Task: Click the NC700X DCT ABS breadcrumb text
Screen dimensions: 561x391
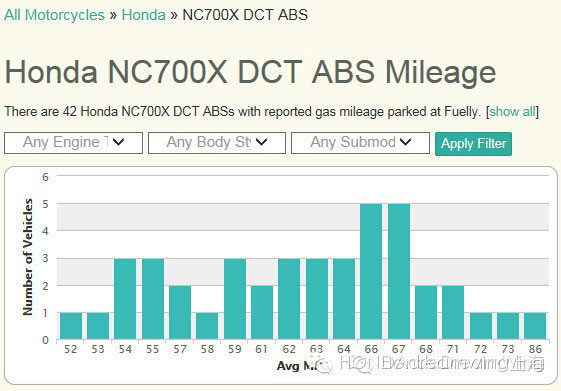Action: click(x=245, y=15)
